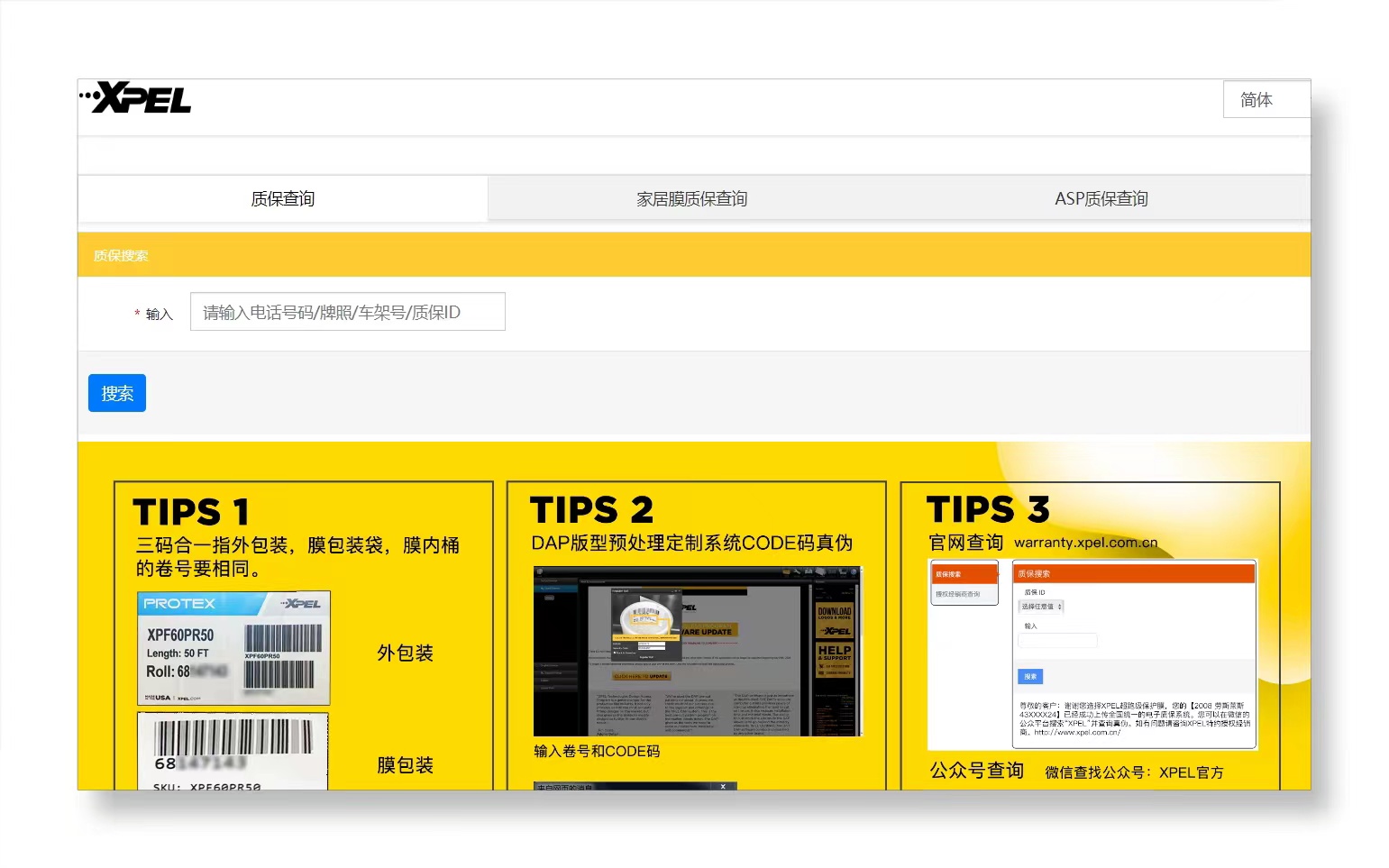Click the 微信查找公众号：XPEL官方 text
This screenshot has width=1389, height=868.
click(1135, 772)
